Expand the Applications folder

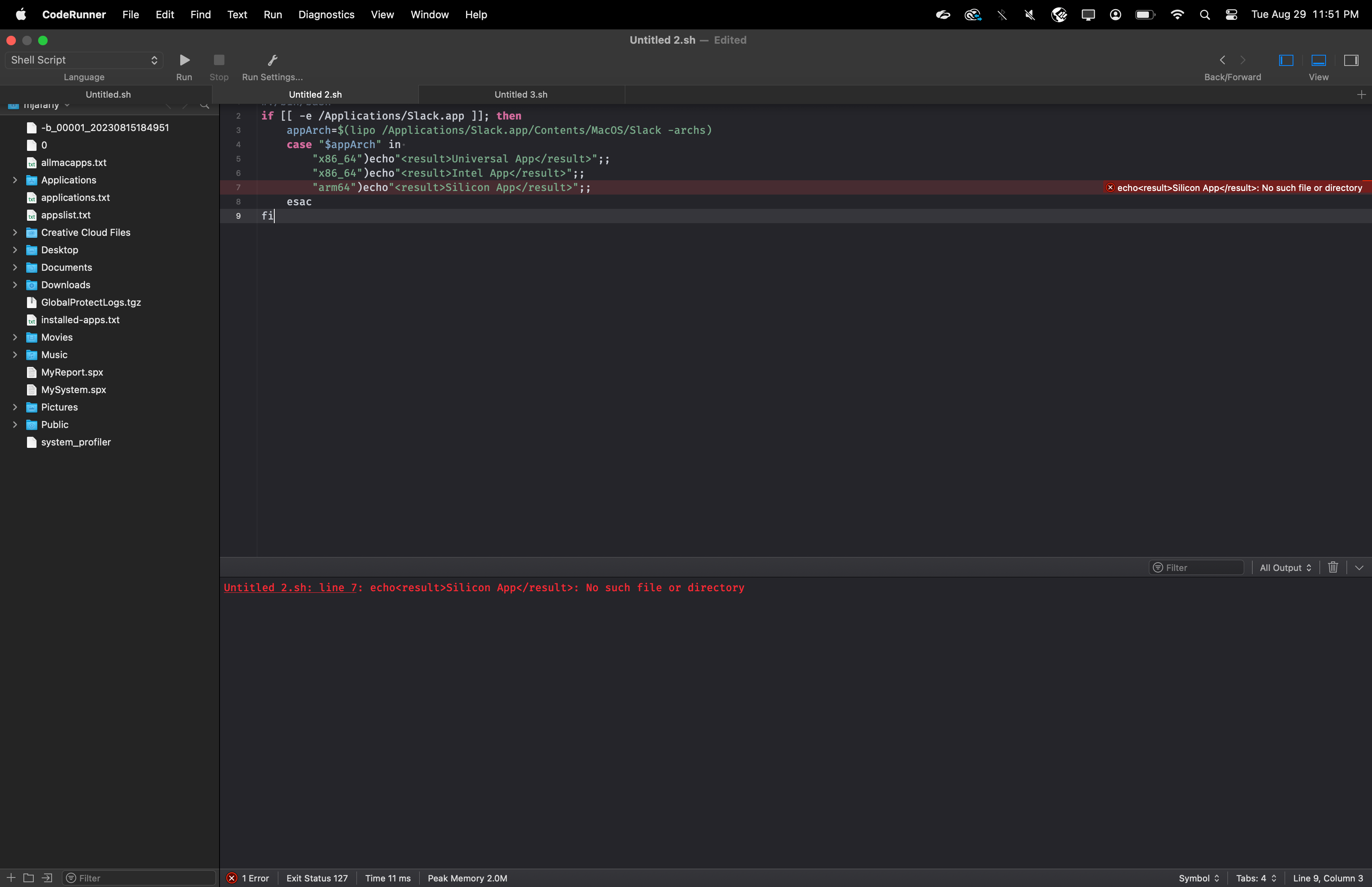(x=15, y=180)
